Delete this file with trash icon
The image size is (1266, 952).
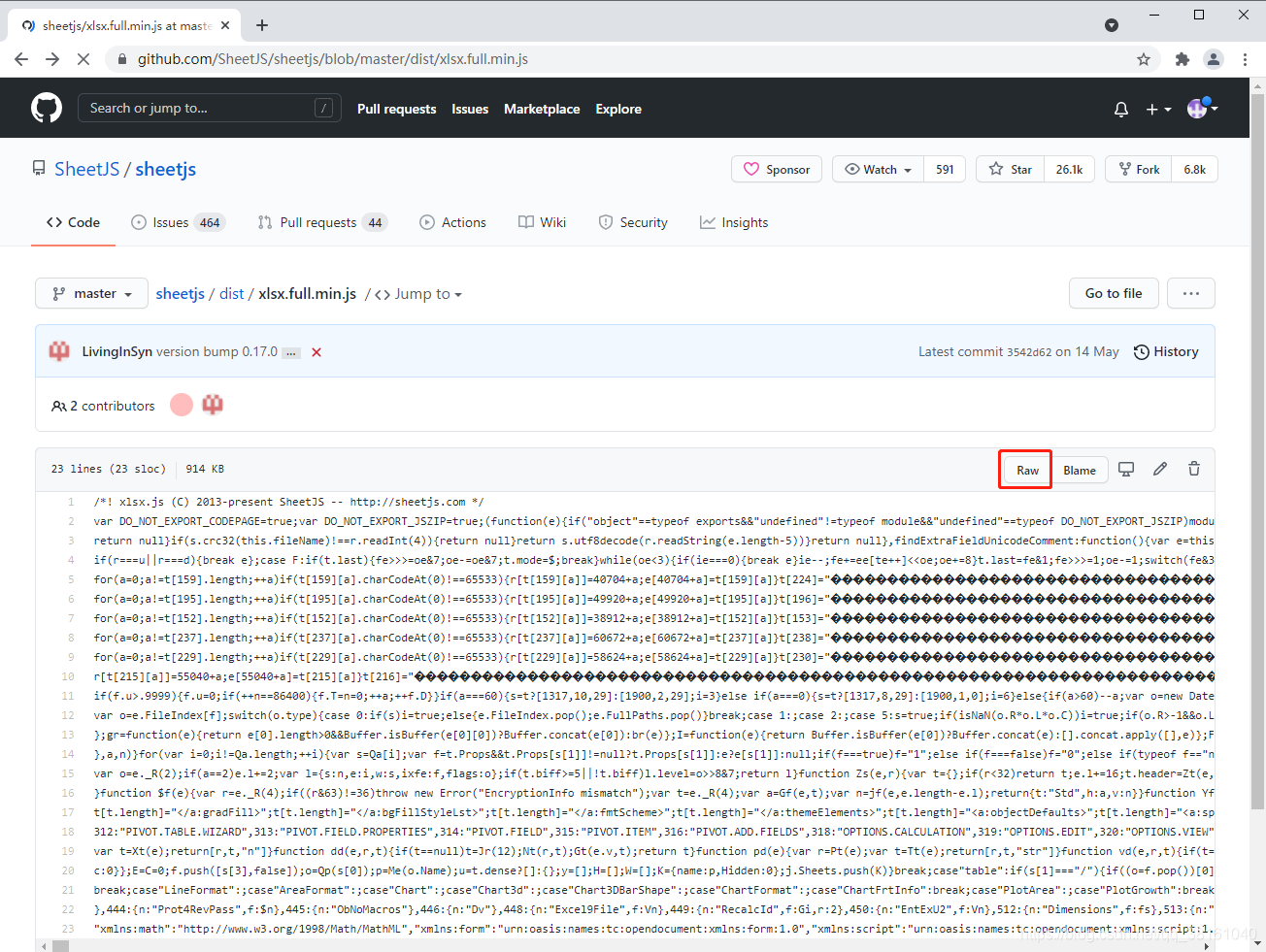pyautogui.click(x=1194, y=469)
